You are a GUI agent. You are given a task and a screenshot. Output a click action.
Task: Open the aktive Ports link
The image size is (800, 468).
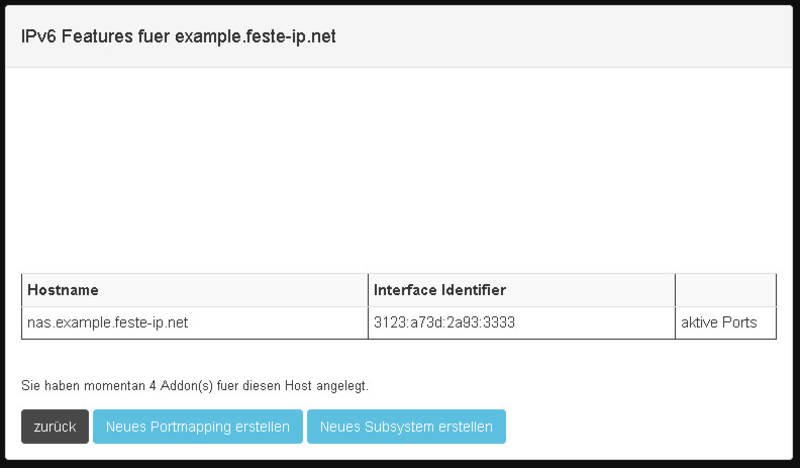tap(719, 323)
